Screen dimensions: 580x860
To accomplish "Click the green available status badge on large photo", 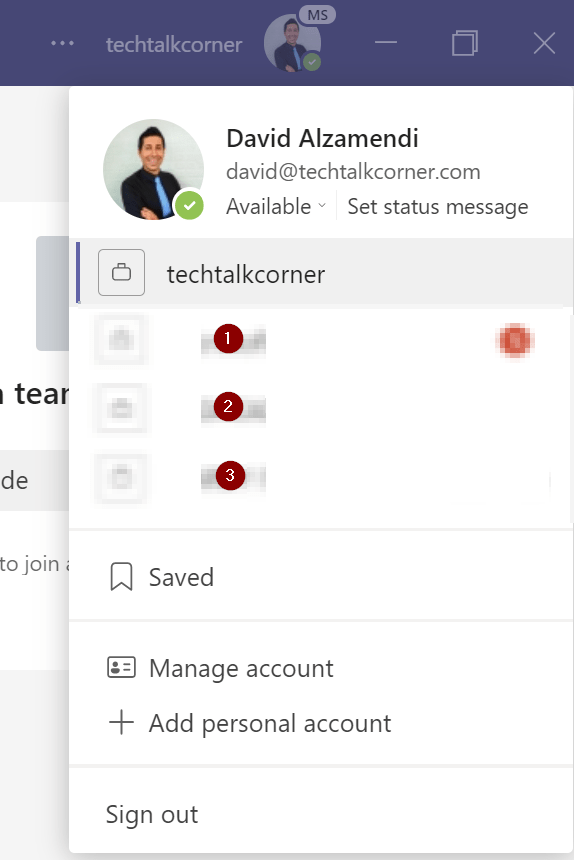I will [x=189, y=206].
